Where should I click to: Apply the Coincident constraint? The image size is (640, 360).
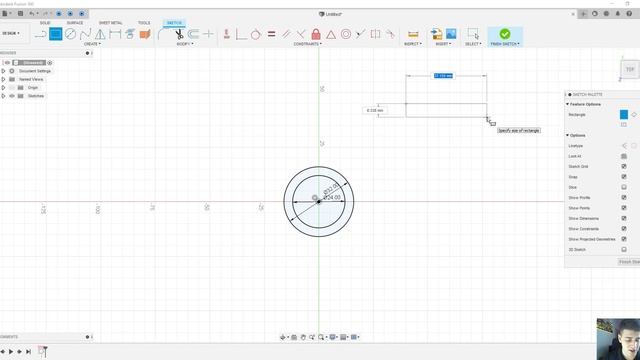[x=241, y=34]
